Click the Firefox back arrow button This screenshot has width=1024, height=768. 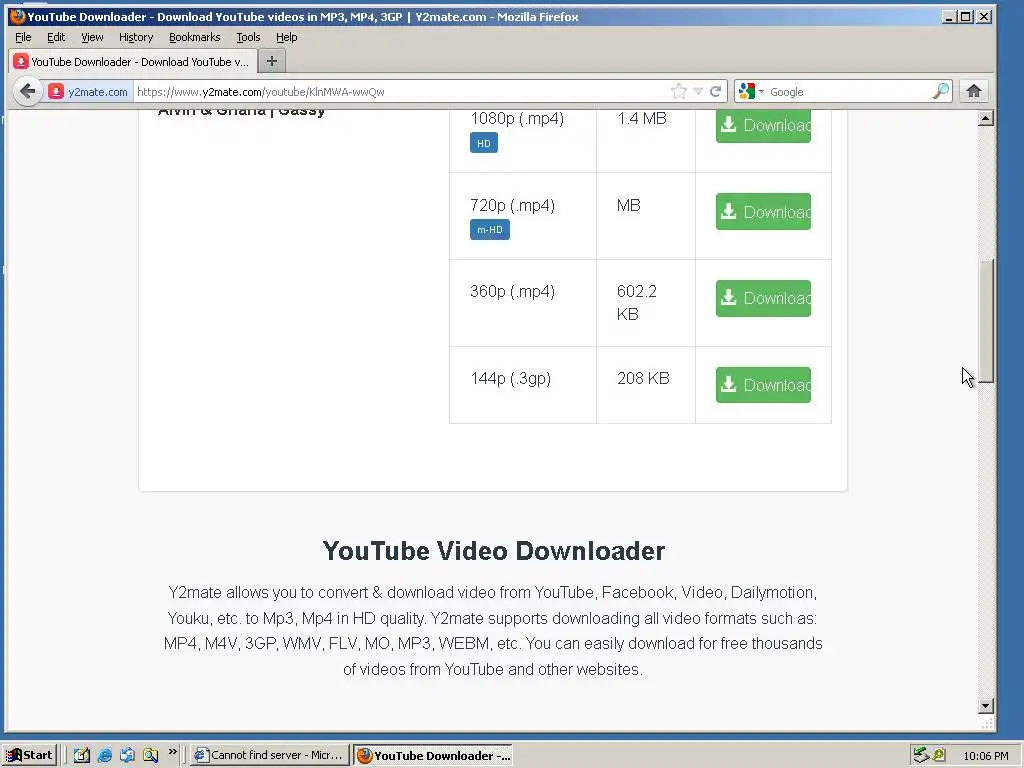[27, 91]
